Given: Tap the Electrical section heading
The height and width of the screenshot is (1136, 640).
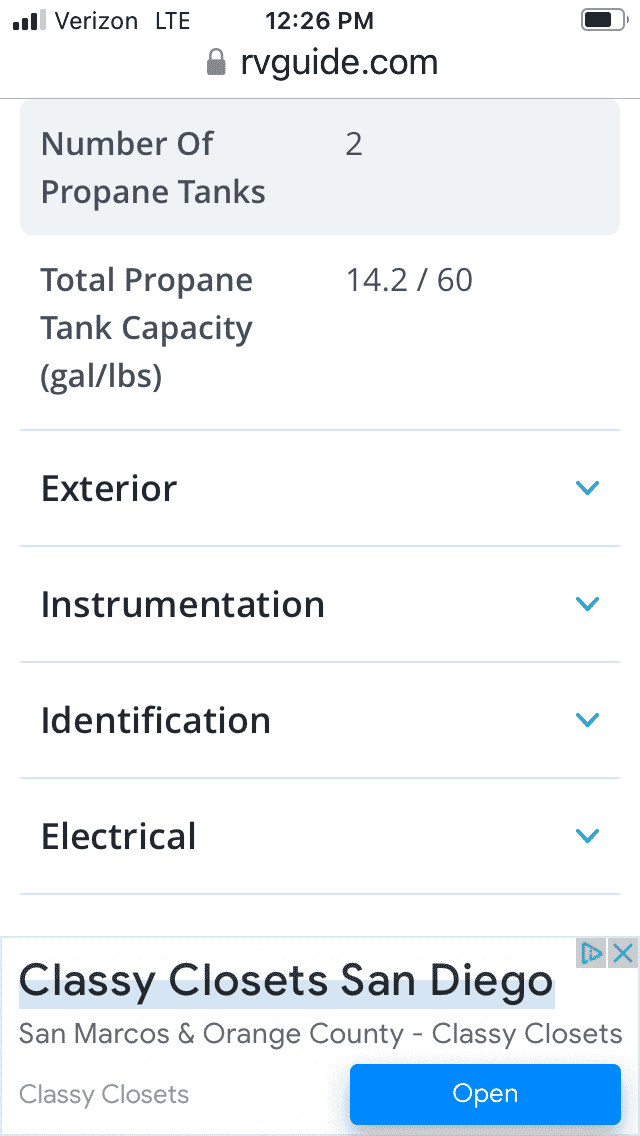Looking at the screenshot, I should [119, 836].
